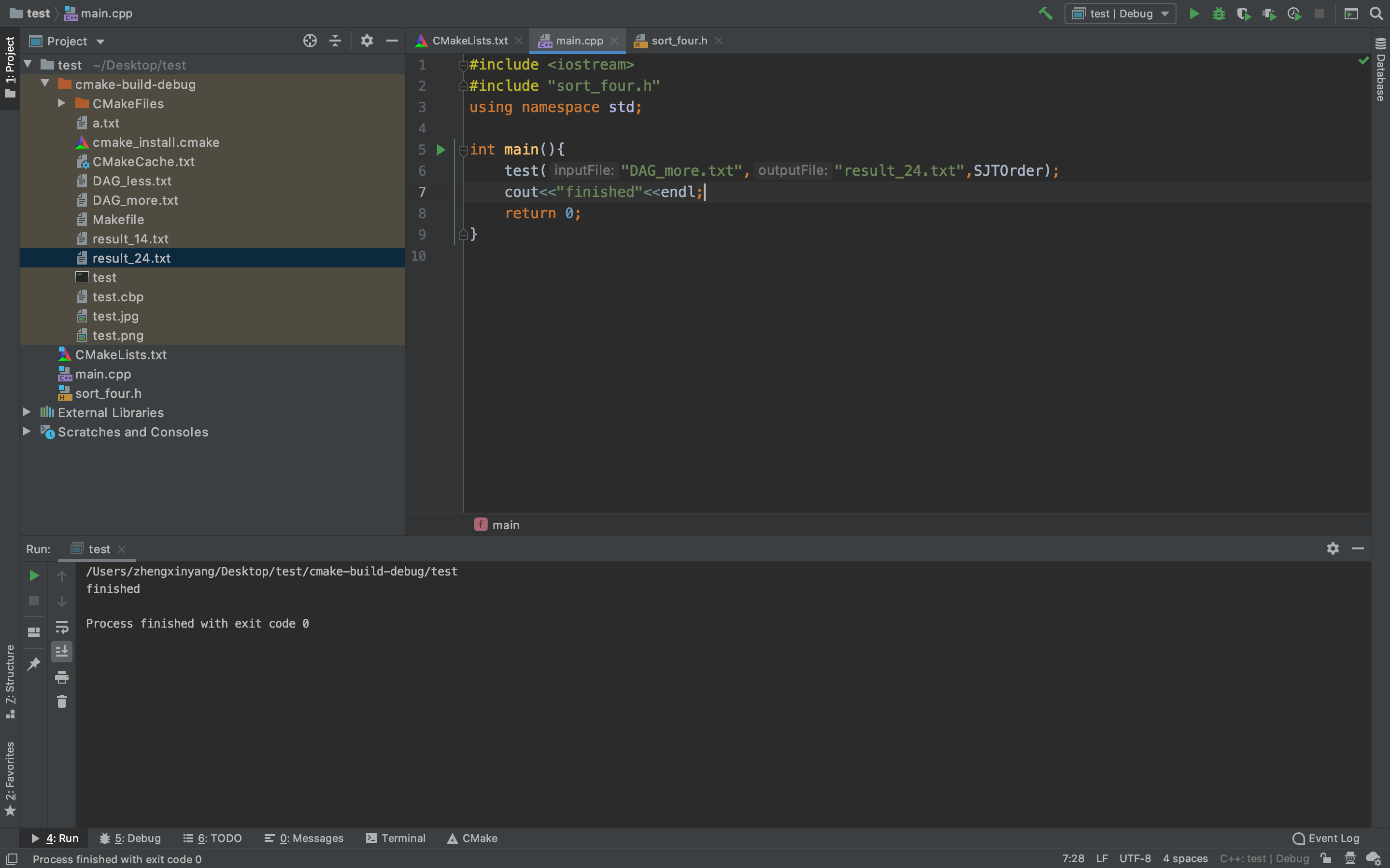Click the green Run button in the top toolbar
The height and width of the screenshot is (868, 1390).
click(x=1193, y=13)
